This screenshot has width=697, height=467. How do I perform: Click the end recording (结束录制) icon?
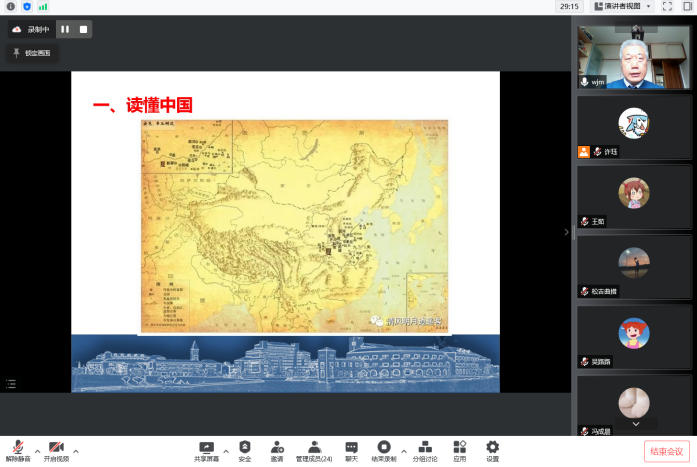click(x=383, y=450)
